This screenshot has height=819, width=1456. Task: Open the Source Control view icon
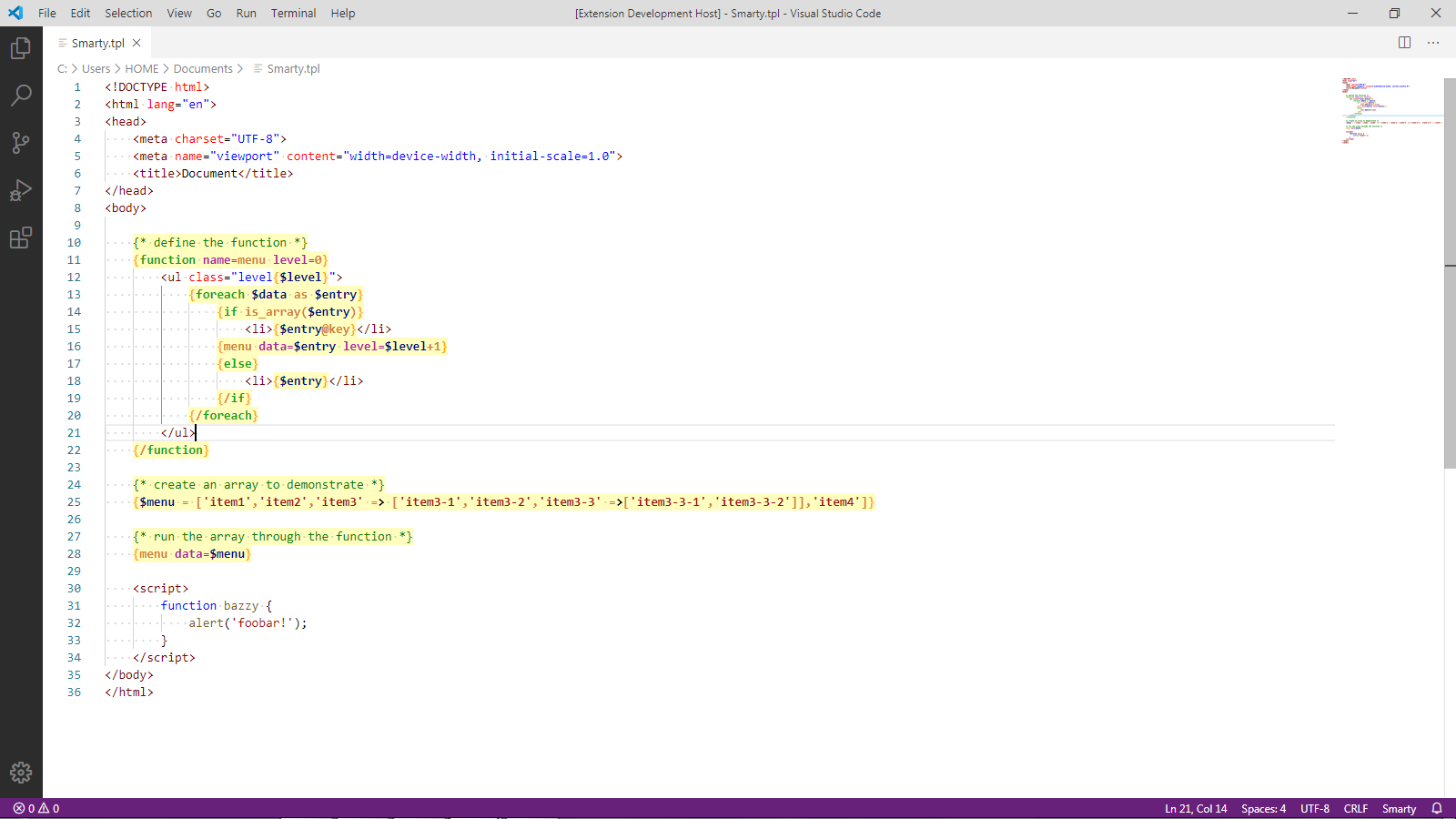coord(21,143)
